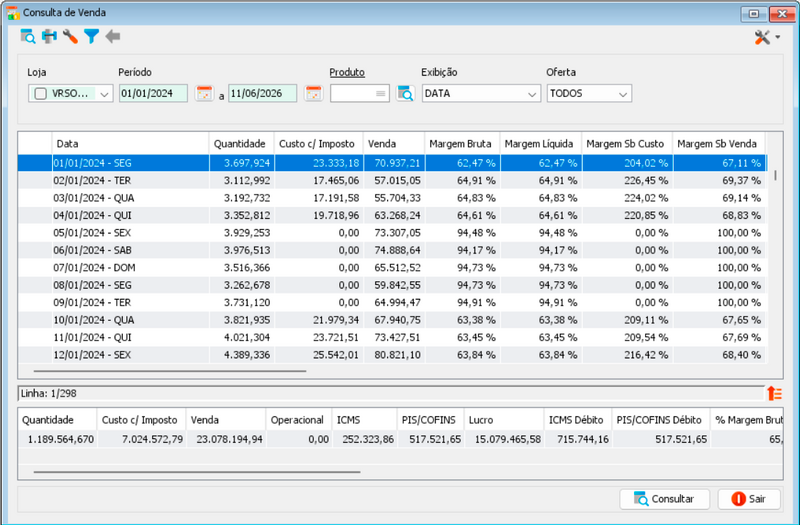Sort by Venda column header in main grid
The height and width of the screenshot is (525, 800).
tap(394, 144)
